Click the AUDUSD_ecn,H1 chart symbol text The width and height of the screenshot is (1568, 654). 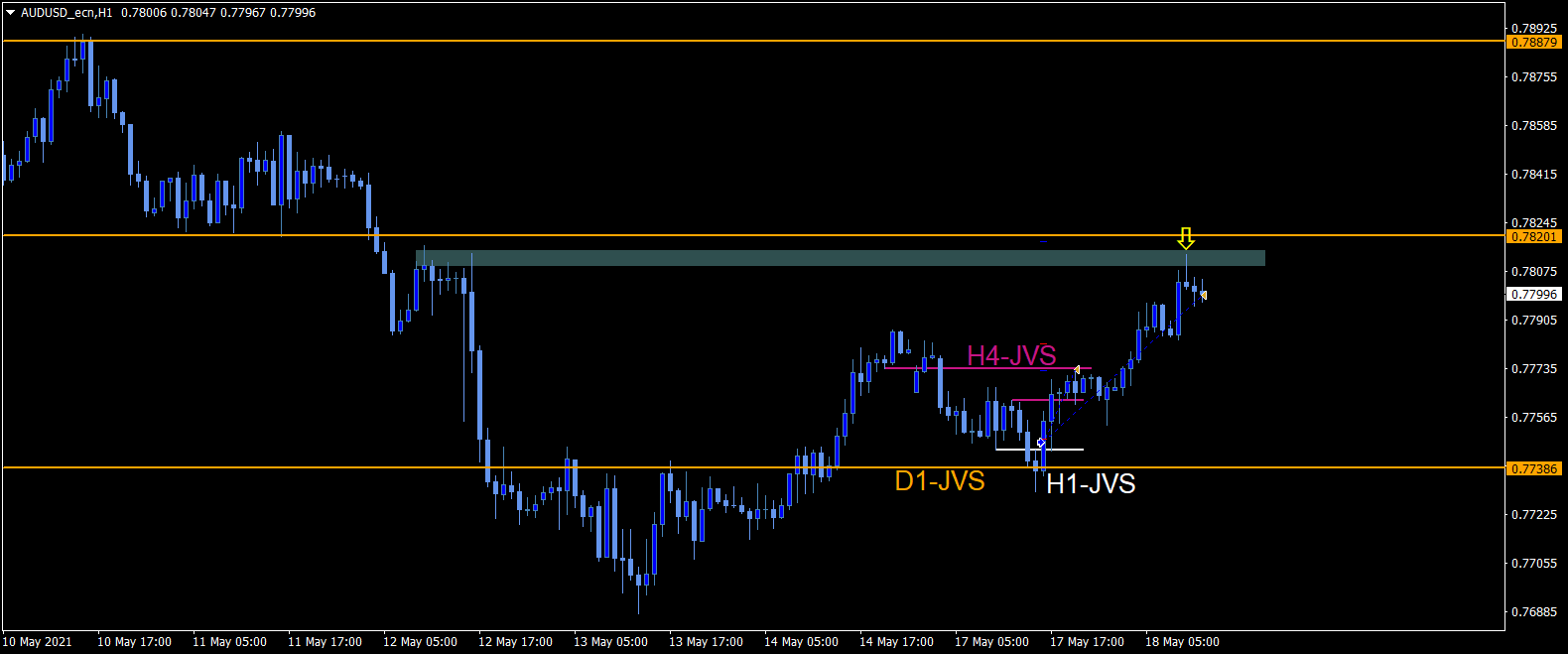point(66,13)
